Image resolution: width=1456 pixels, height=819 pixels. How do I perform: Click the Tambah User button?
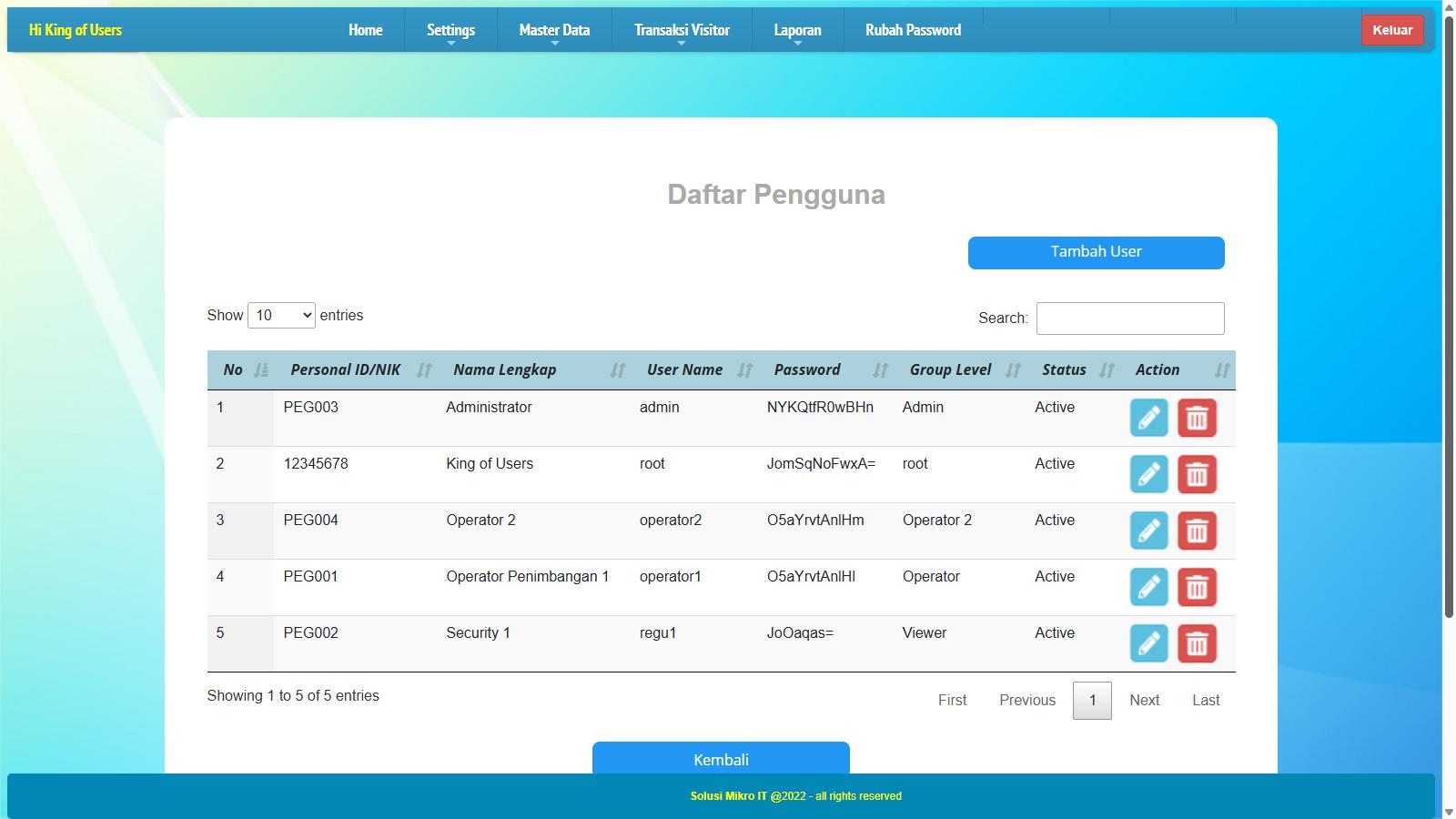(x=1096, y=253)
